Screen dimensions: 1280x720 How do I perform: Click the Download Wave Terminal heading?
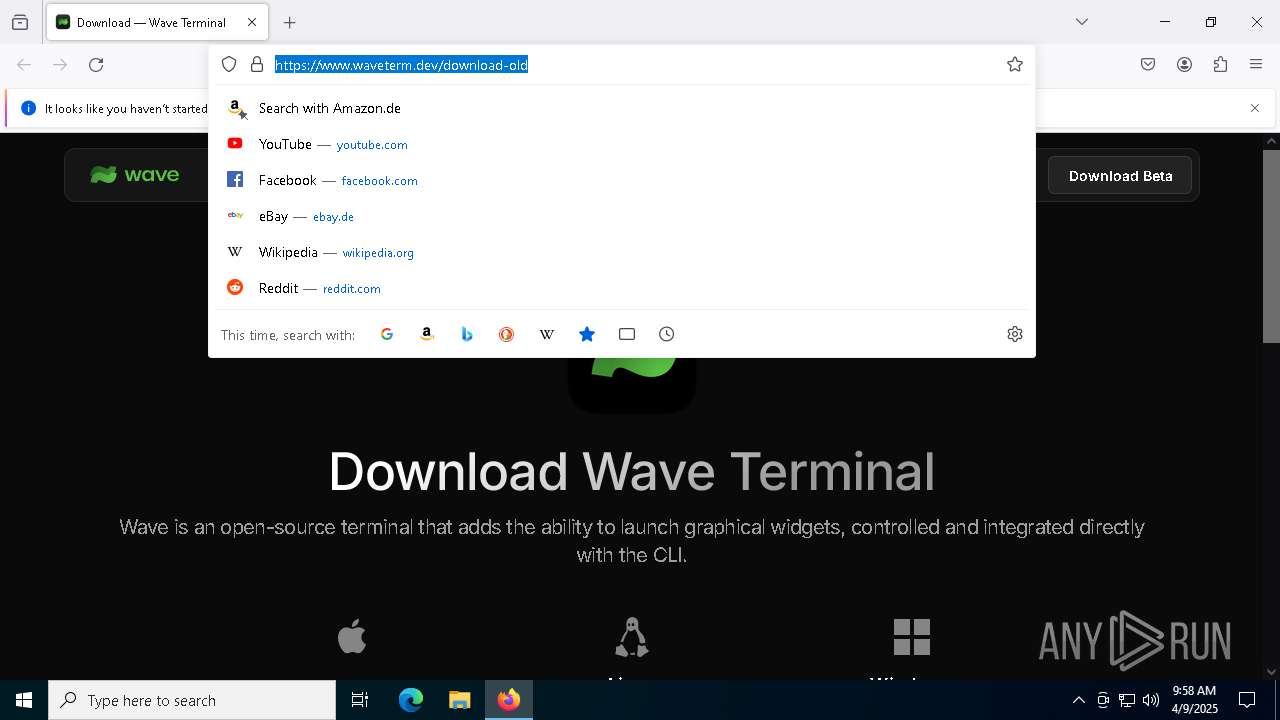click(x=632, y=471)
